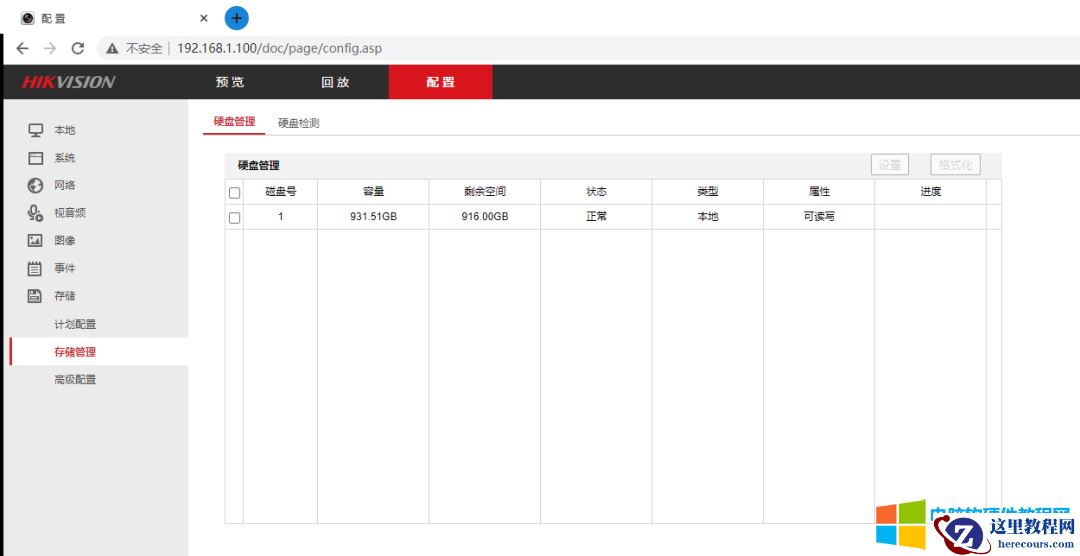Tick the select-all checkbox in table header
Viewport: 1080px width, 556px height.
(235, 192)
